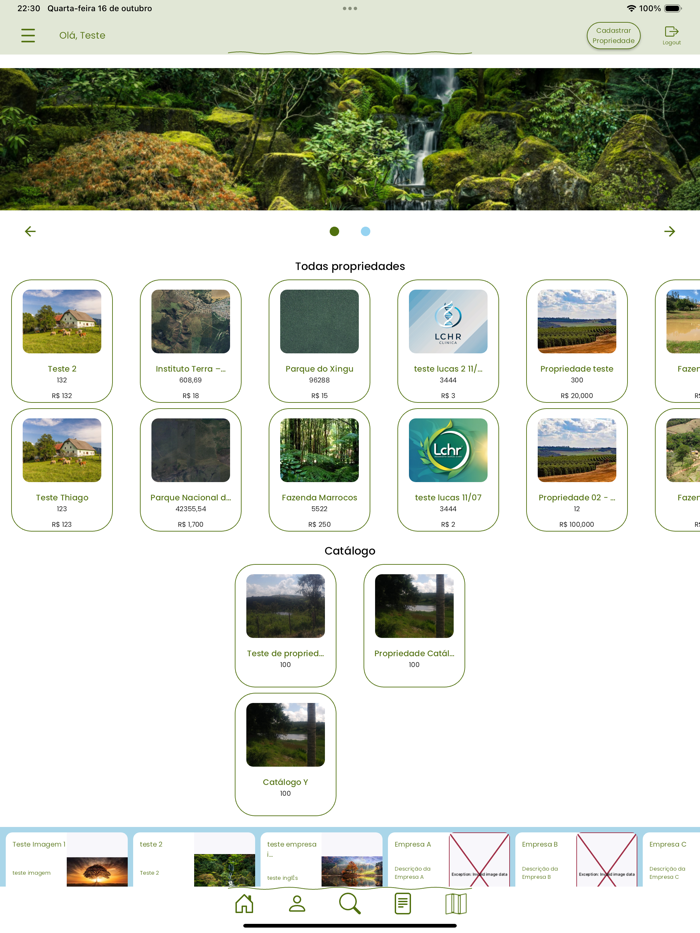
Task: Select the teste empresa company card
Action: point(321,859)
